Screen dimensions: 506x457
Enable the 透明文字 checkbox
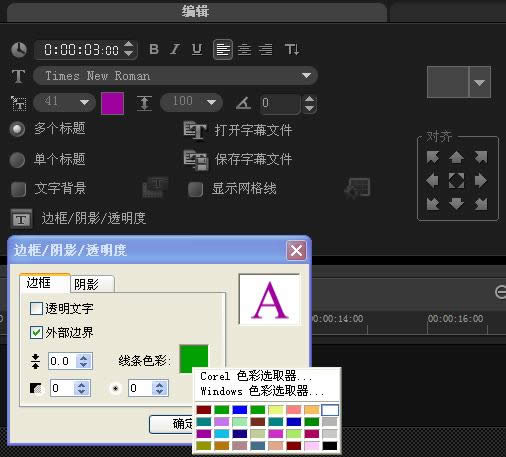tap(36, 308)
